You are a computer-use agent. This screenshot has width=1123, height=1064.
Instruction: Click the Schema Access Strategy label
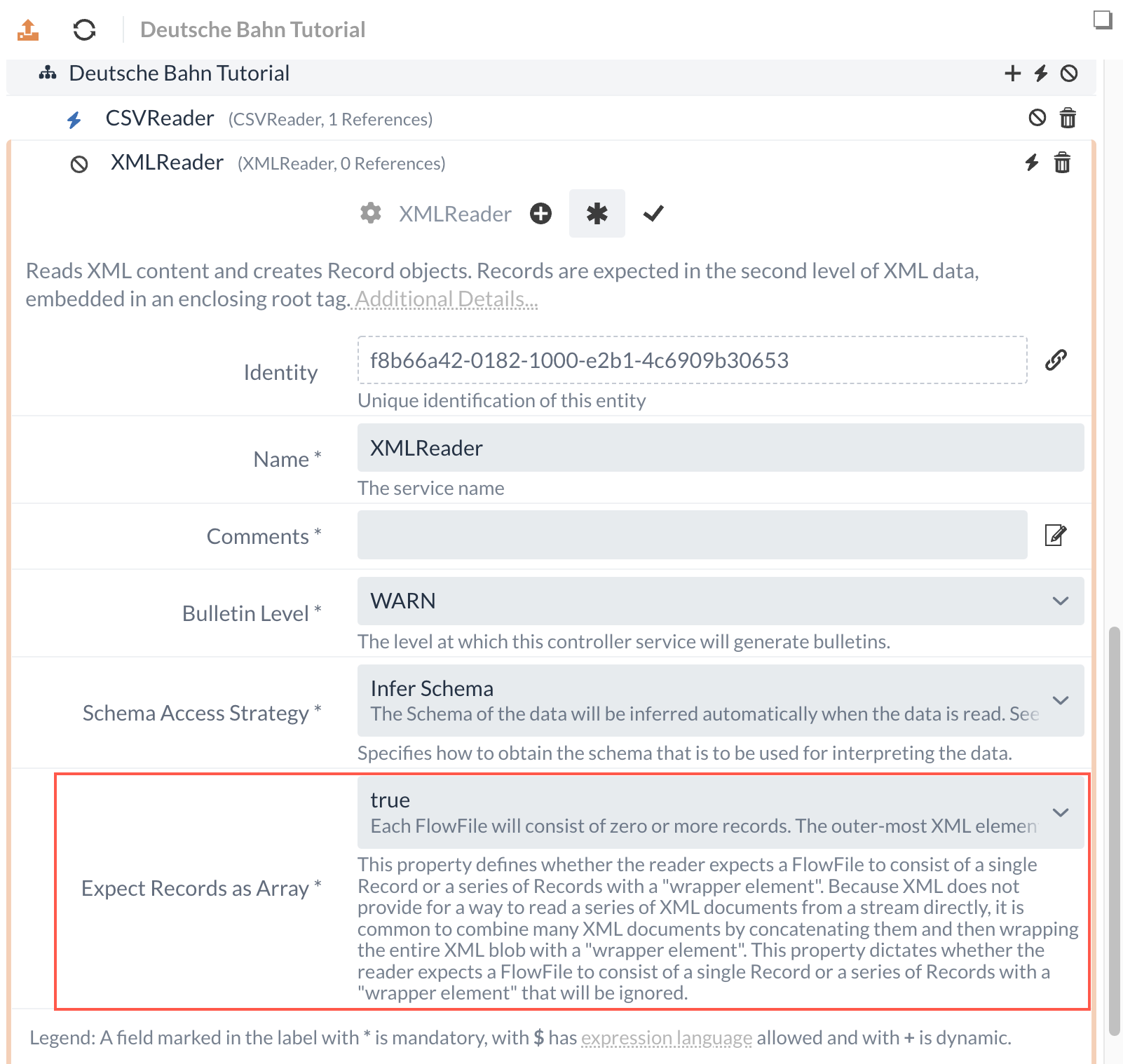click(202, 713)
